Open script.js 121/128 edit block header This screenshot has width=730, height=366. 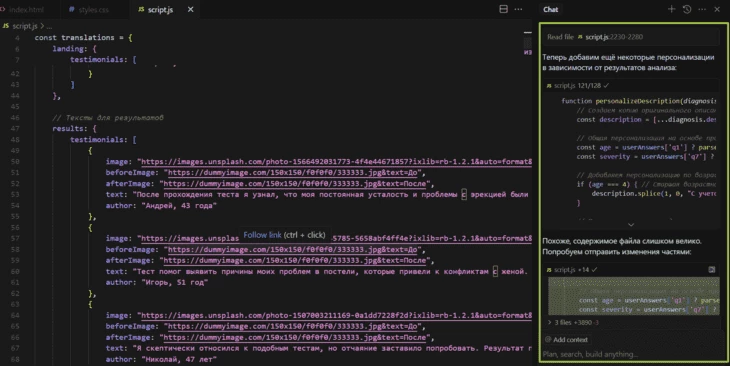pos(577,85)
